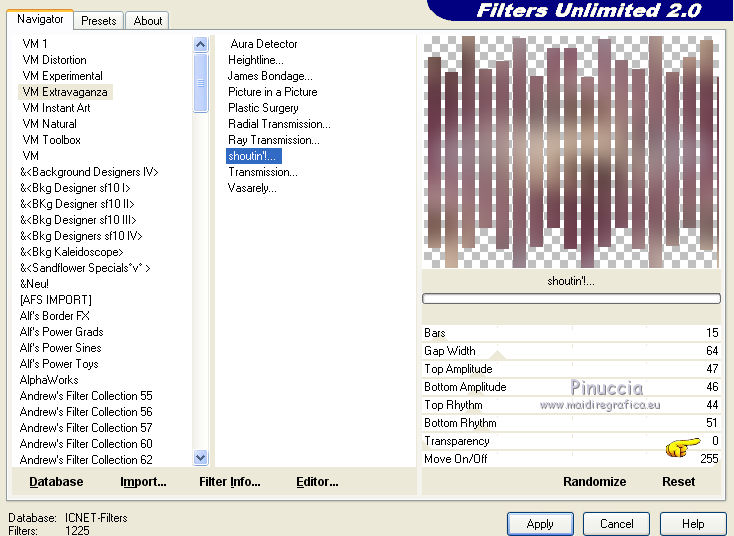Apply the filter

coord(540,524)
